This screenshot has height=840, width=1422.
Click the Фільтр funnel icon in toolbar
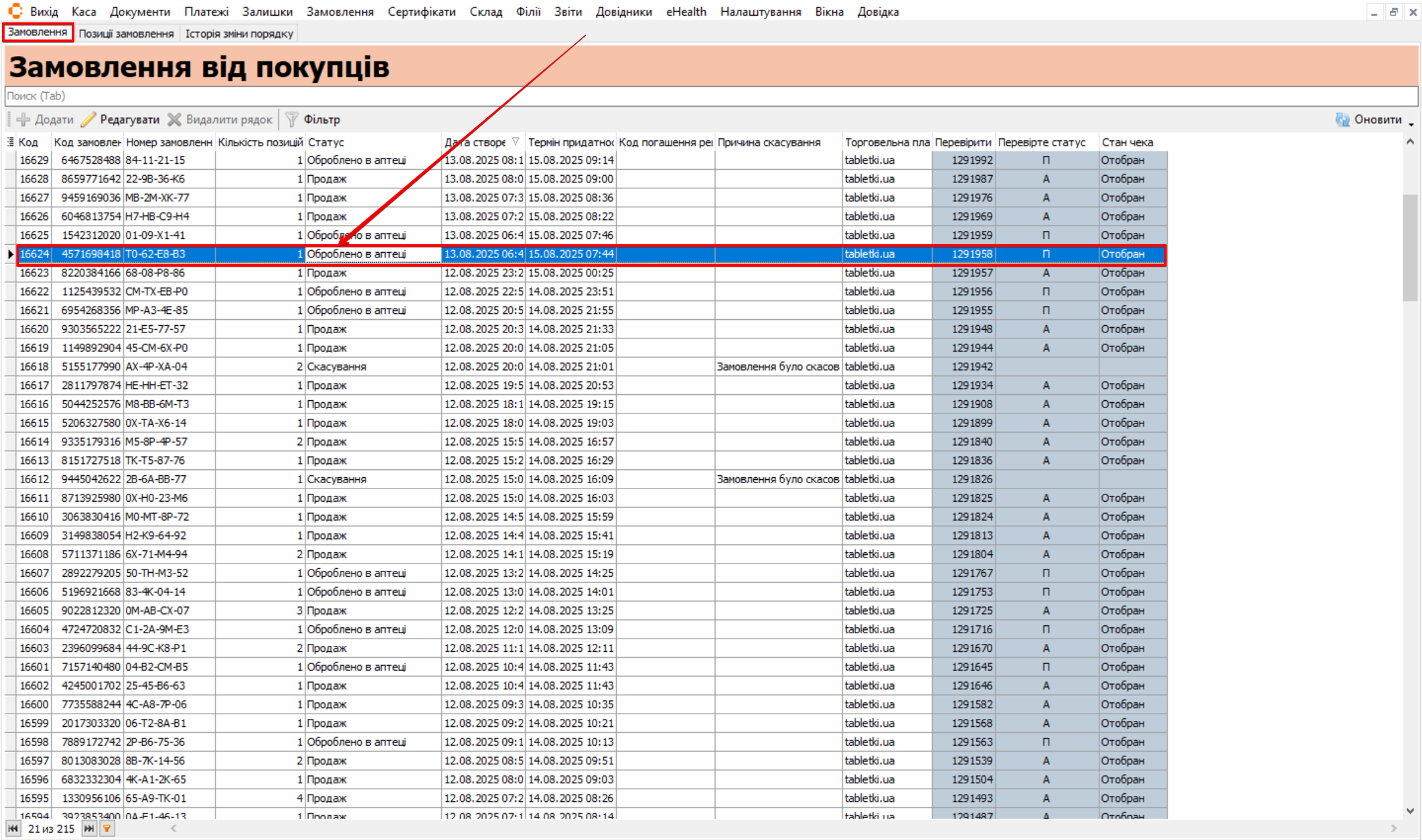[x=292, y=119]
